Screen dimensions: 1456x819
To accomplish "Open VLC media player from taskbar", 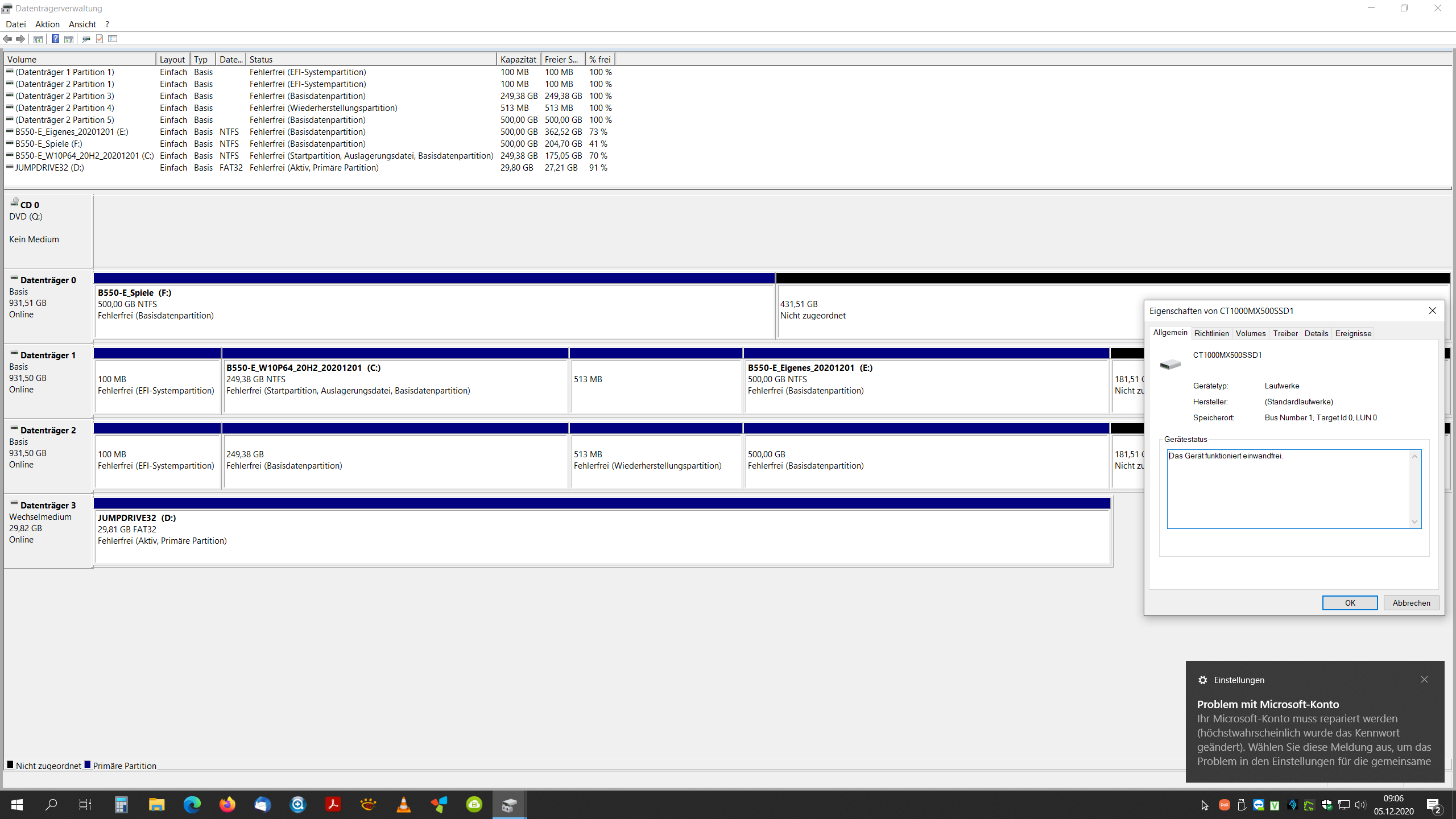I will (403, 804).
